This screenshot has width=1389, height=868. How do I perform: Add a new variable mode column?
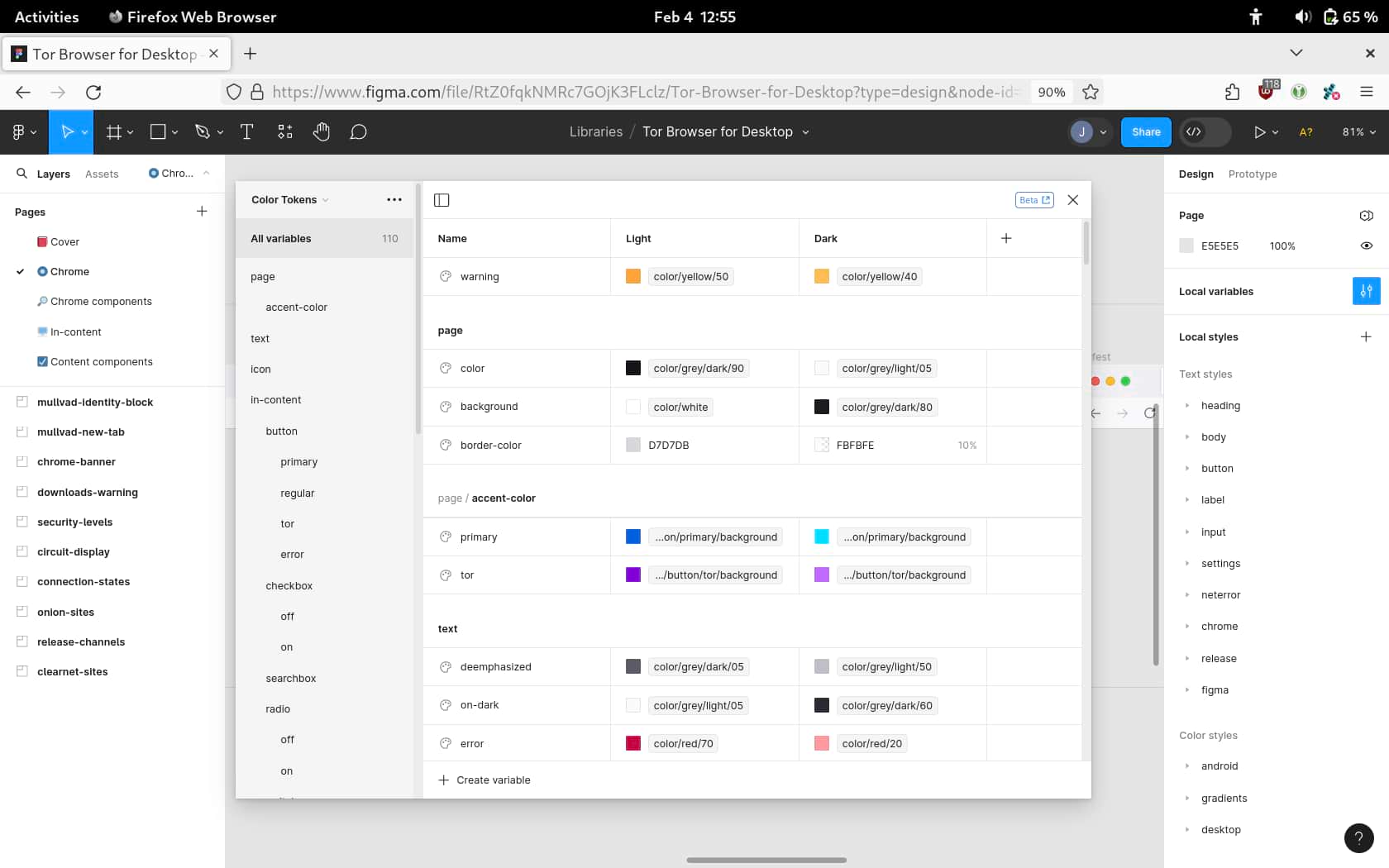(x=1006, y=238)
